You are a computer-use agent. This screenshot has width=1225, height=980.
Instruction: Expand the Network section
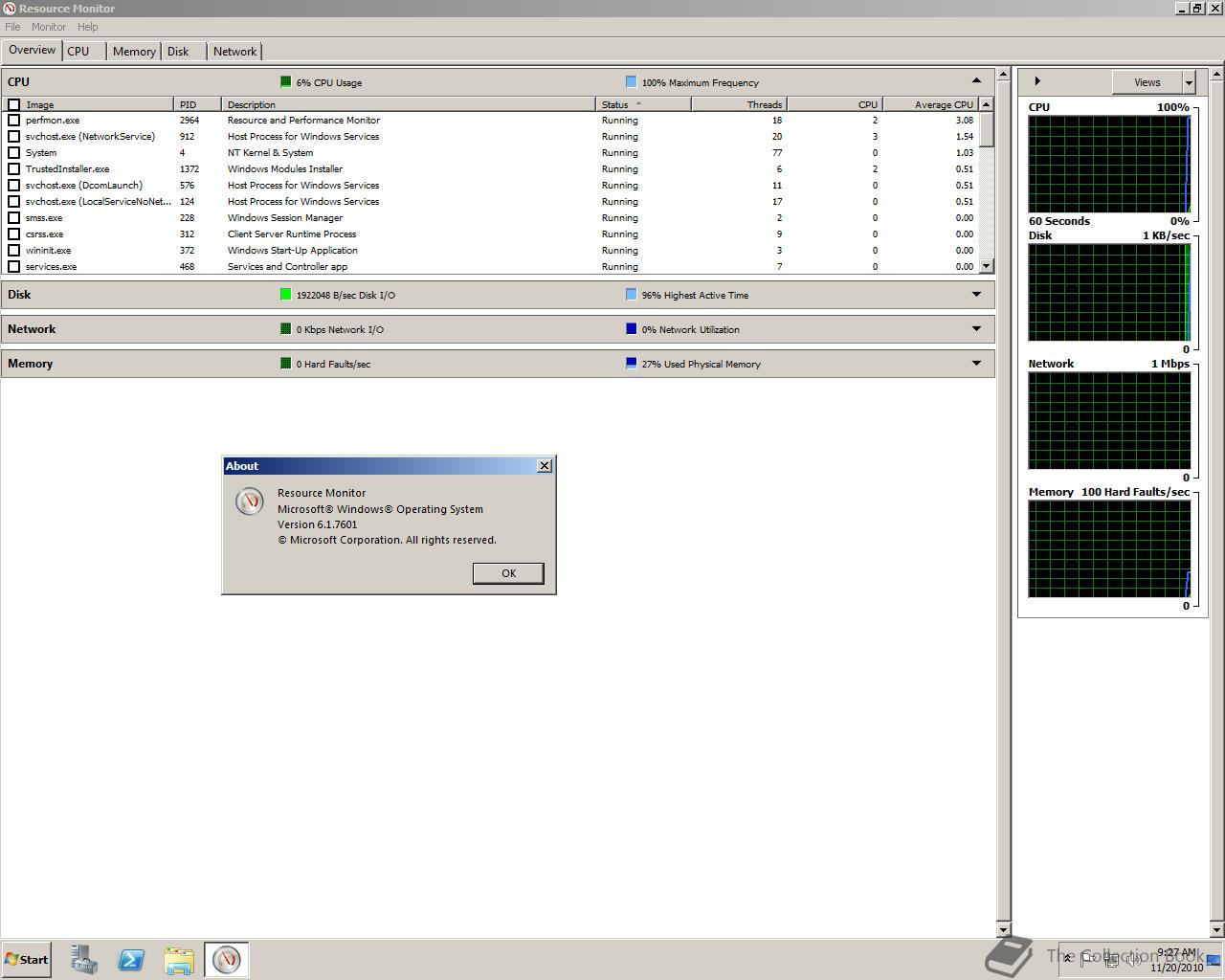[976, 329]
